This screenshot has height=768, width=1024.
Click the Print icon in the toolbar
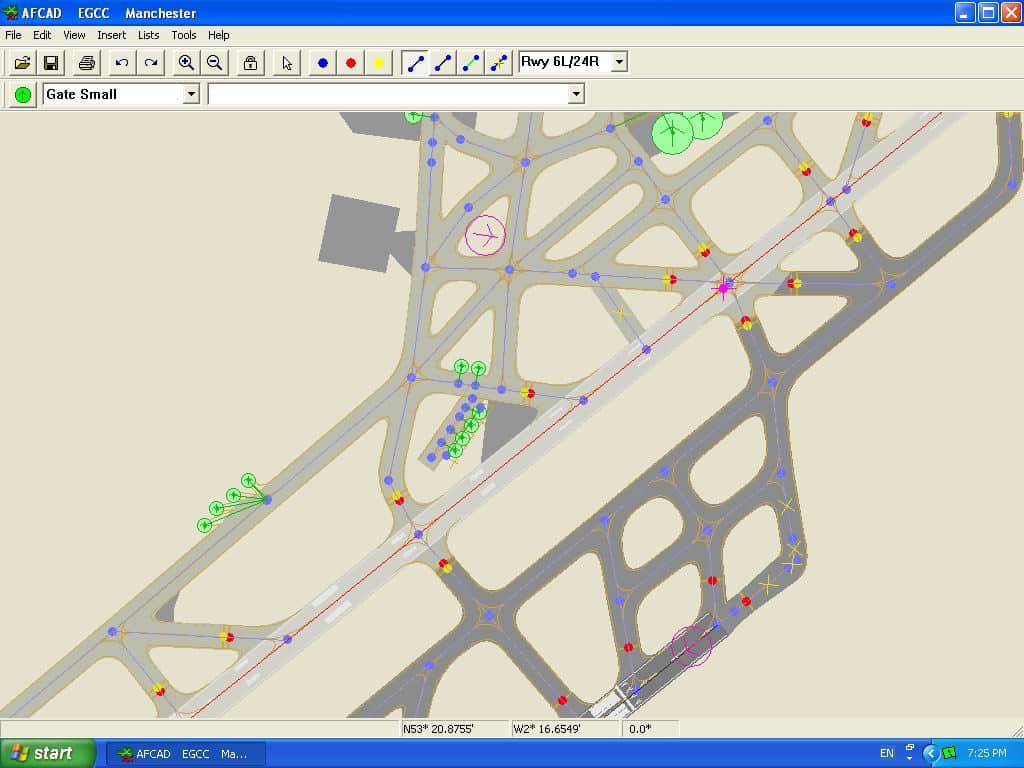(x=87, y=63)
